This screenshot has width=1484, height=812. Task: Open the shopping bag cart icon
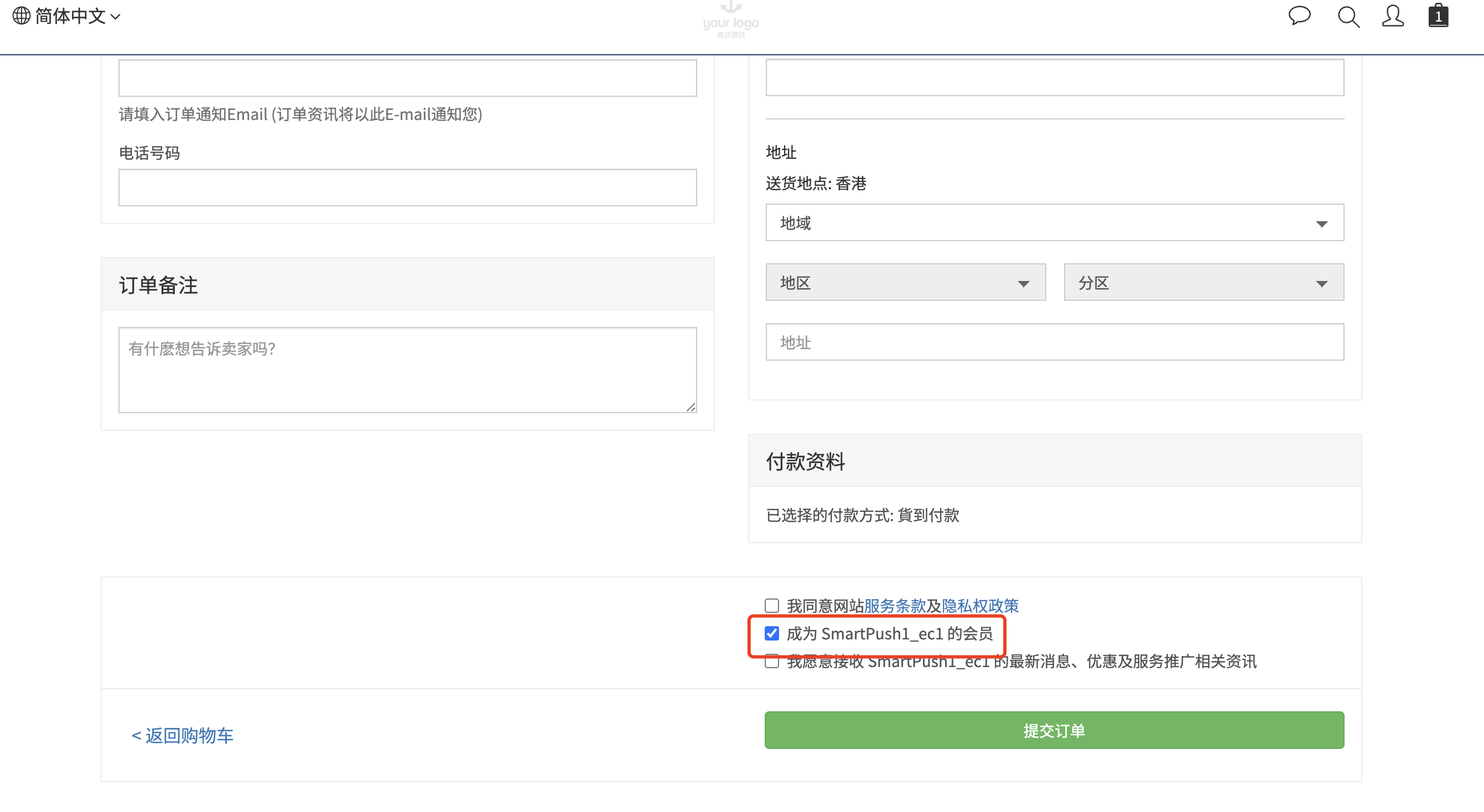click(x=1438, y=15)
